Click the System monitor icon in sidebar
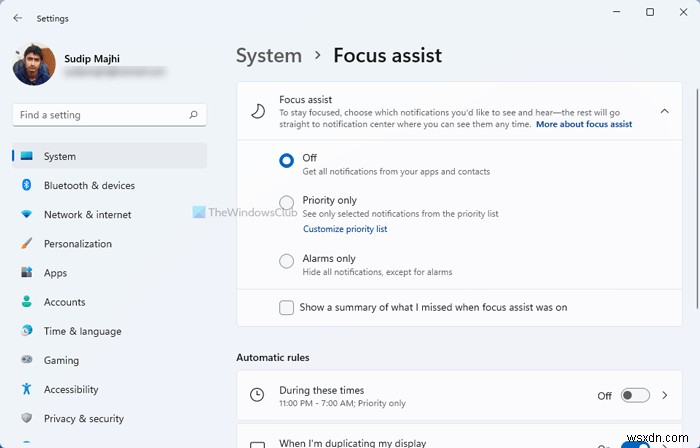 coord(27,156)
